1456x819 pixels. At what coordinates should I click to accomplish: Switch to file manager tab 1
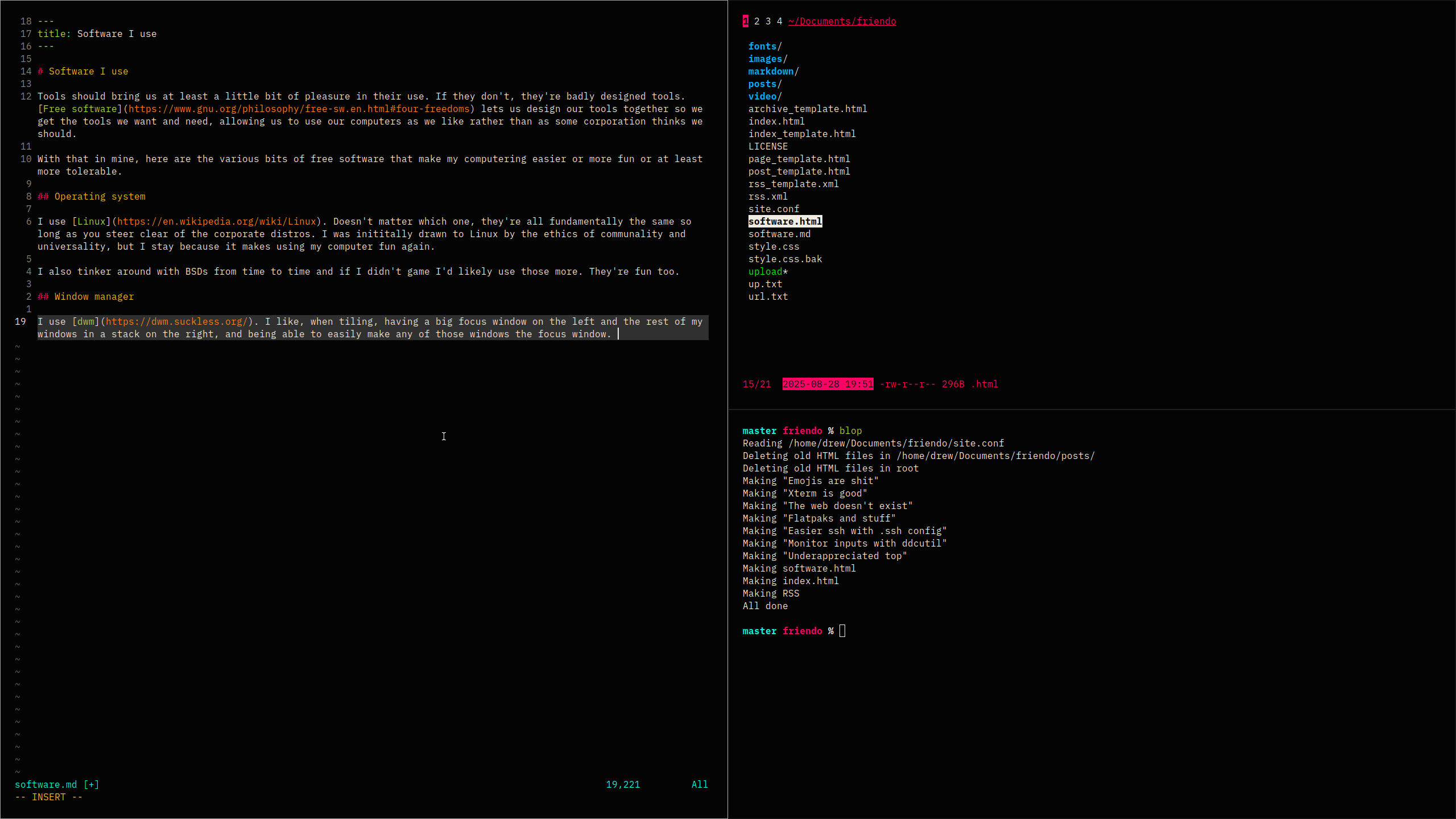(745, 21)
